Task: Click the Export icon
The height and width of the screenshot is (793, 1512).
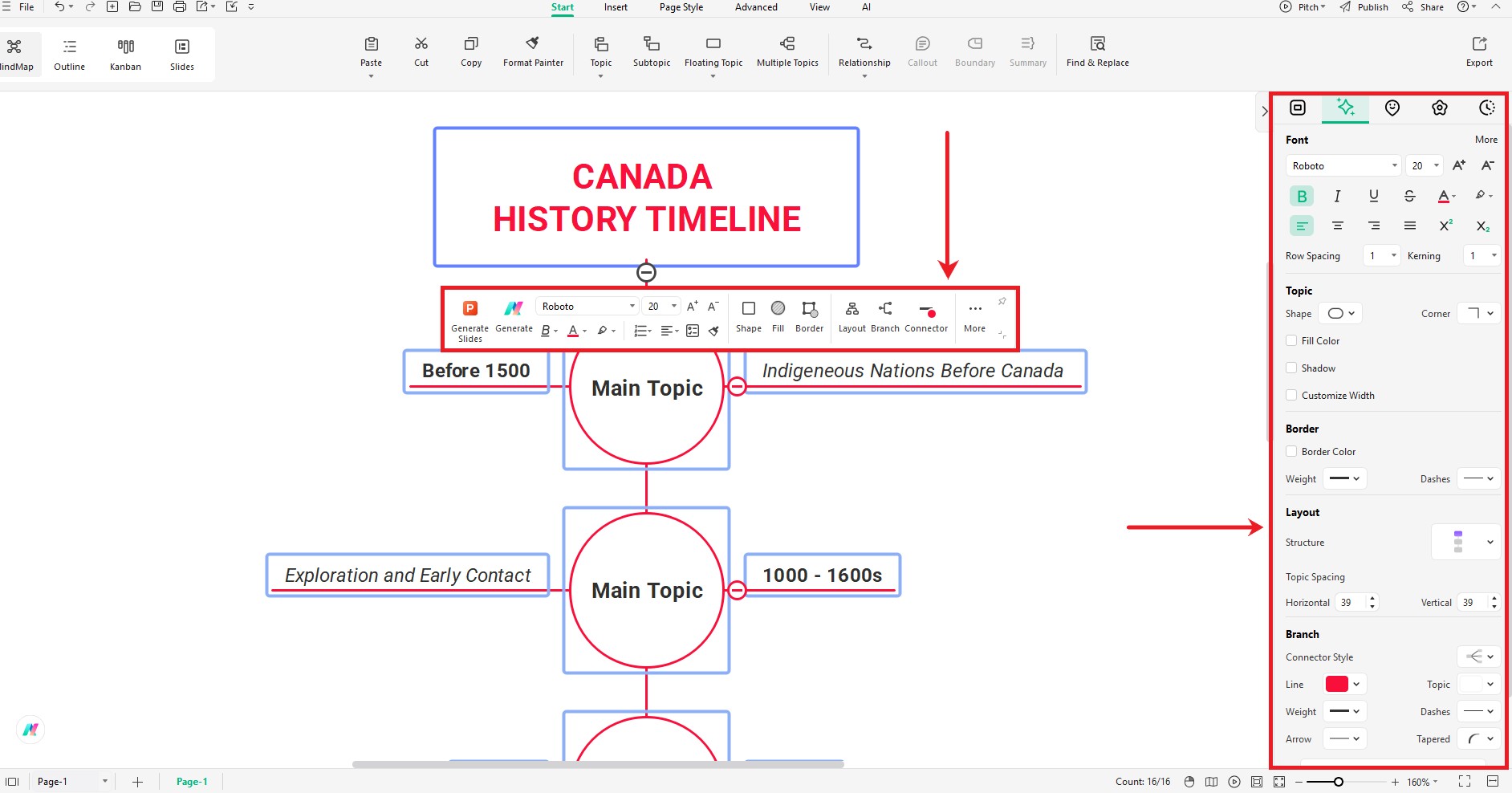Action: pyautogui.click(x=1479, y=44)
